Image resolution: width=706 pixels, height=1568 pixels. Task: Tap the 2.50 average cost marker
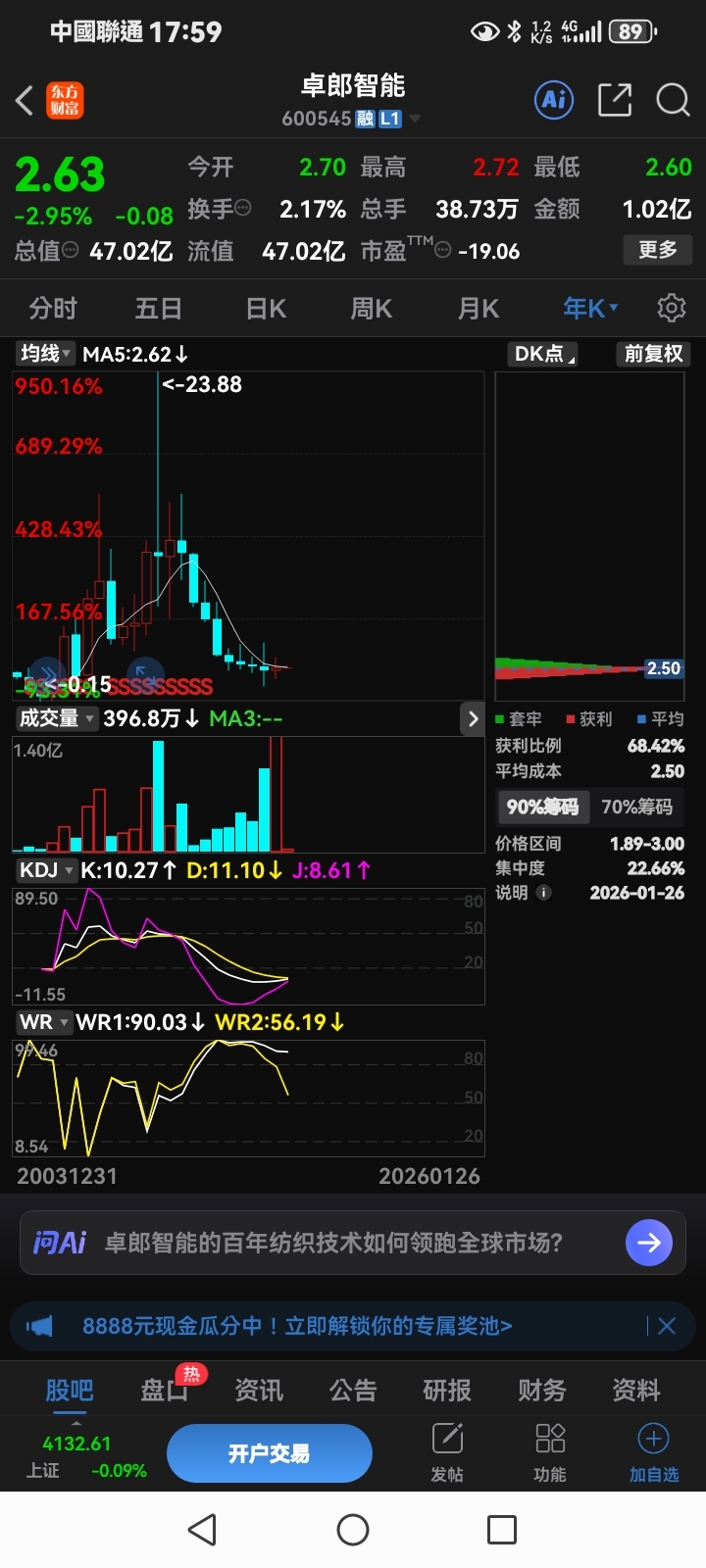[x=664, y=668]
